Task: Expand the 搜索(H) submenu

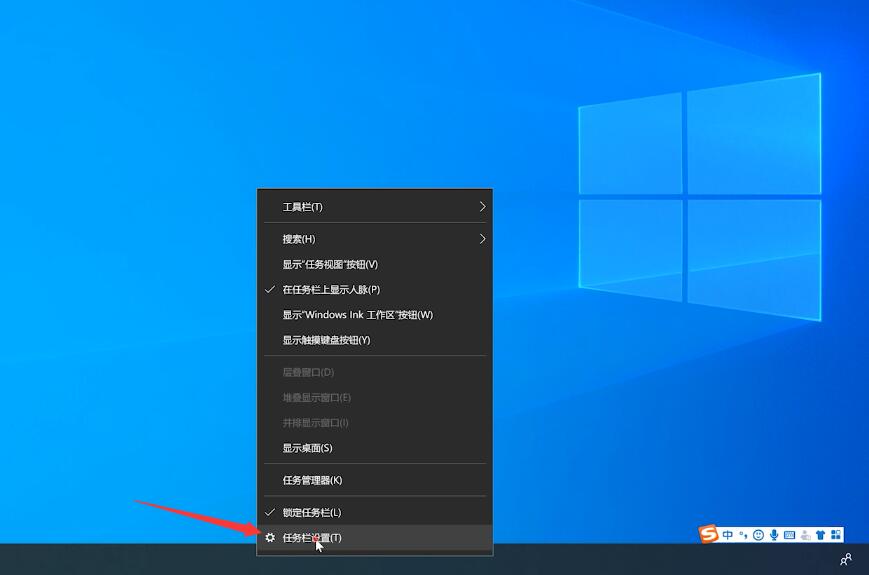Action: click(x=375, y=239)
